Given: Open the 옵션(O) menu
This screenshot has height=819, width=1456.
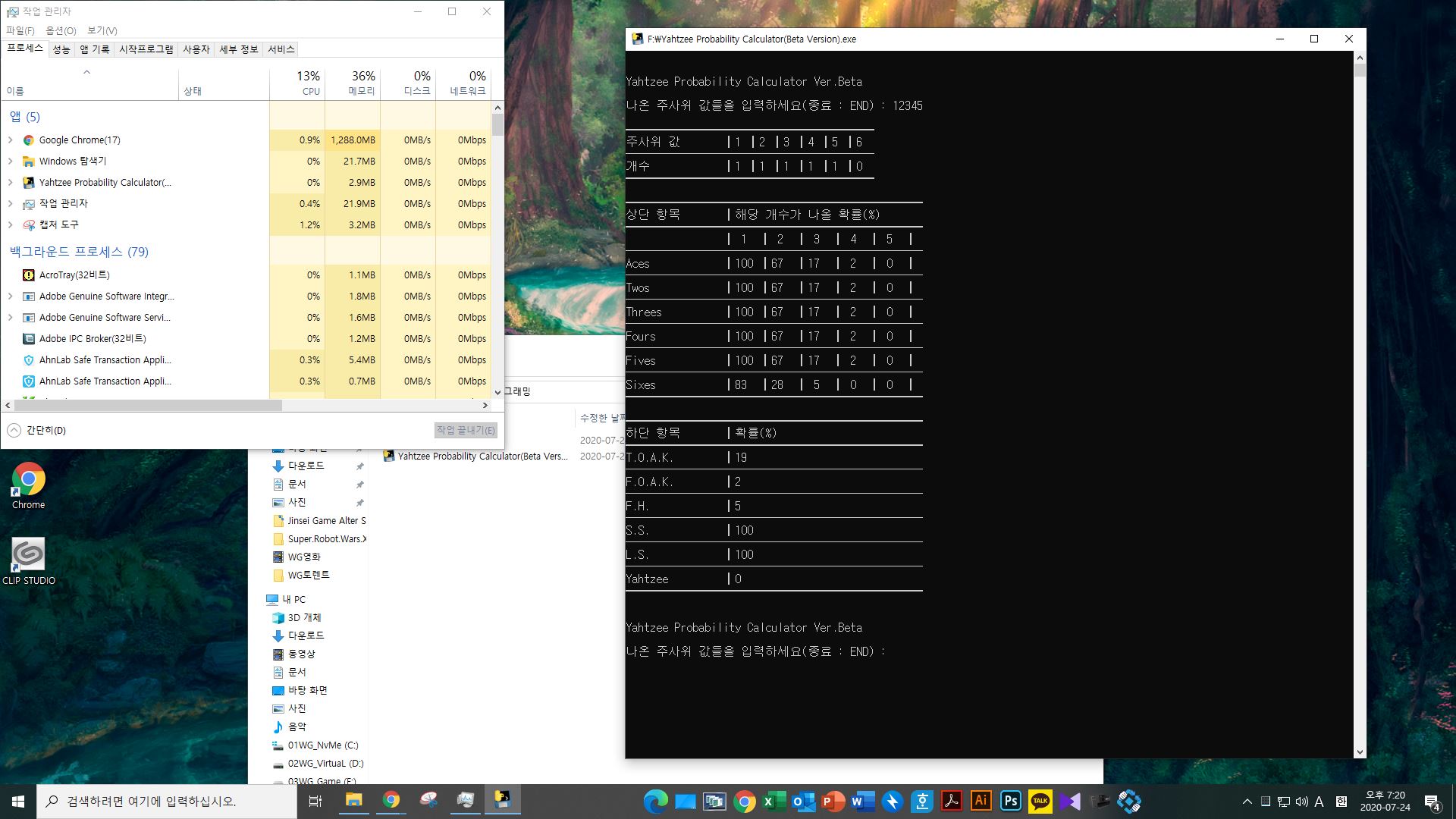Looking at the screenshot, I should tap(61, 30).
